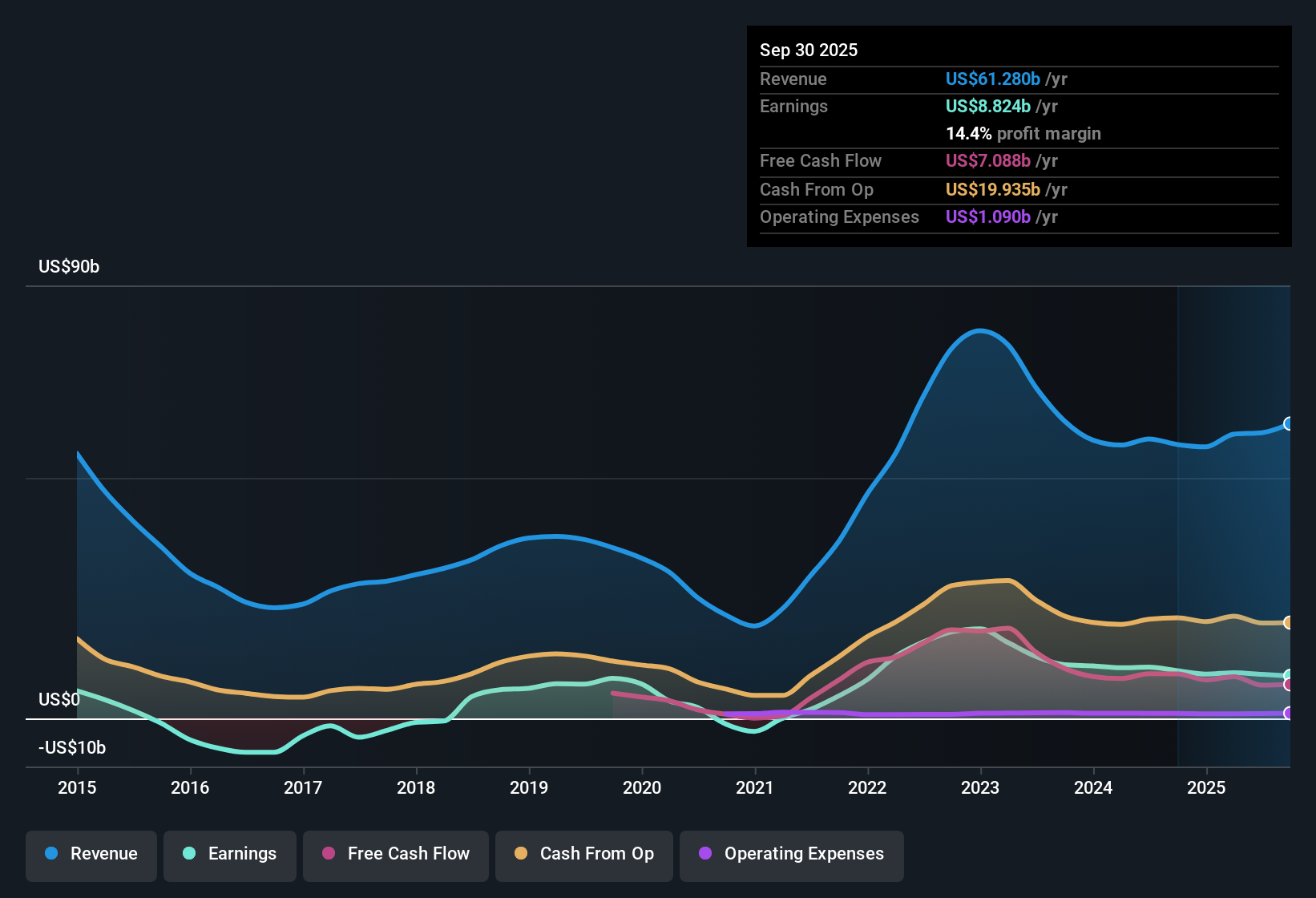Open the 2015 year axis label
This screenshot has height=898, width=1316.
pos(77,788)
